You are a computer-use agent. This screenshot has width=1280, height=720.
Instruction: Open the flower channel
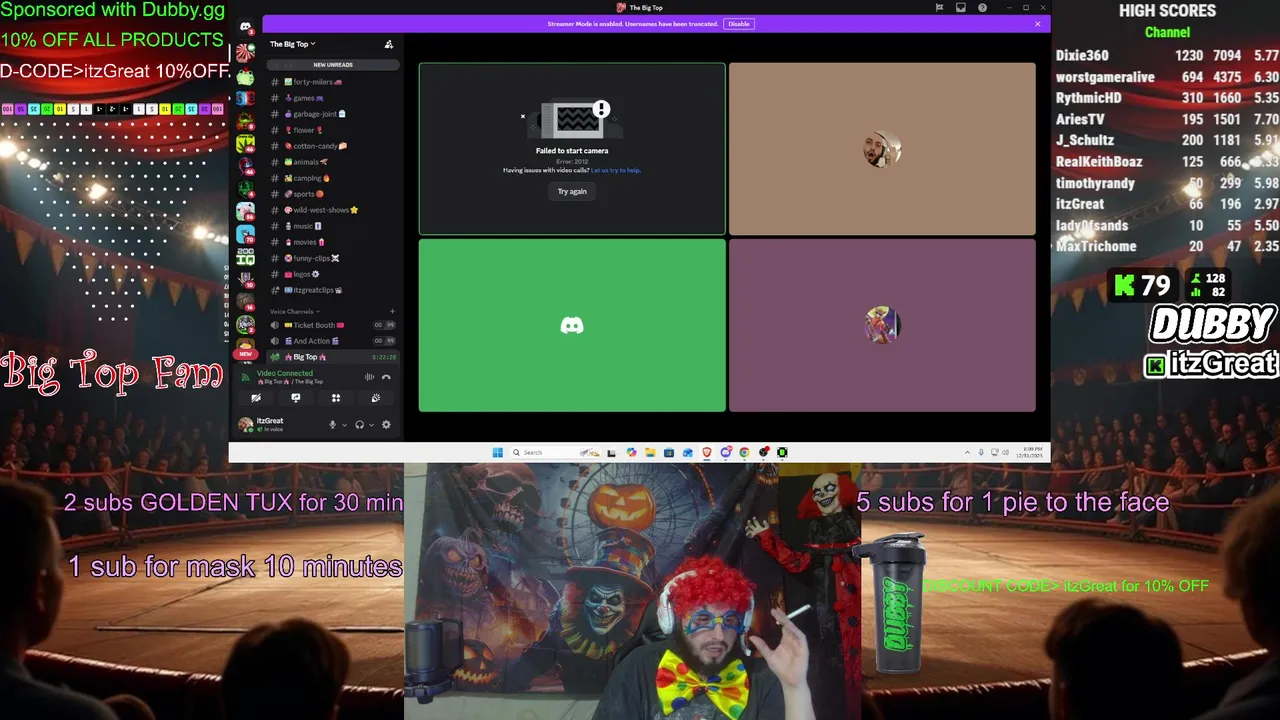(332, 130)
